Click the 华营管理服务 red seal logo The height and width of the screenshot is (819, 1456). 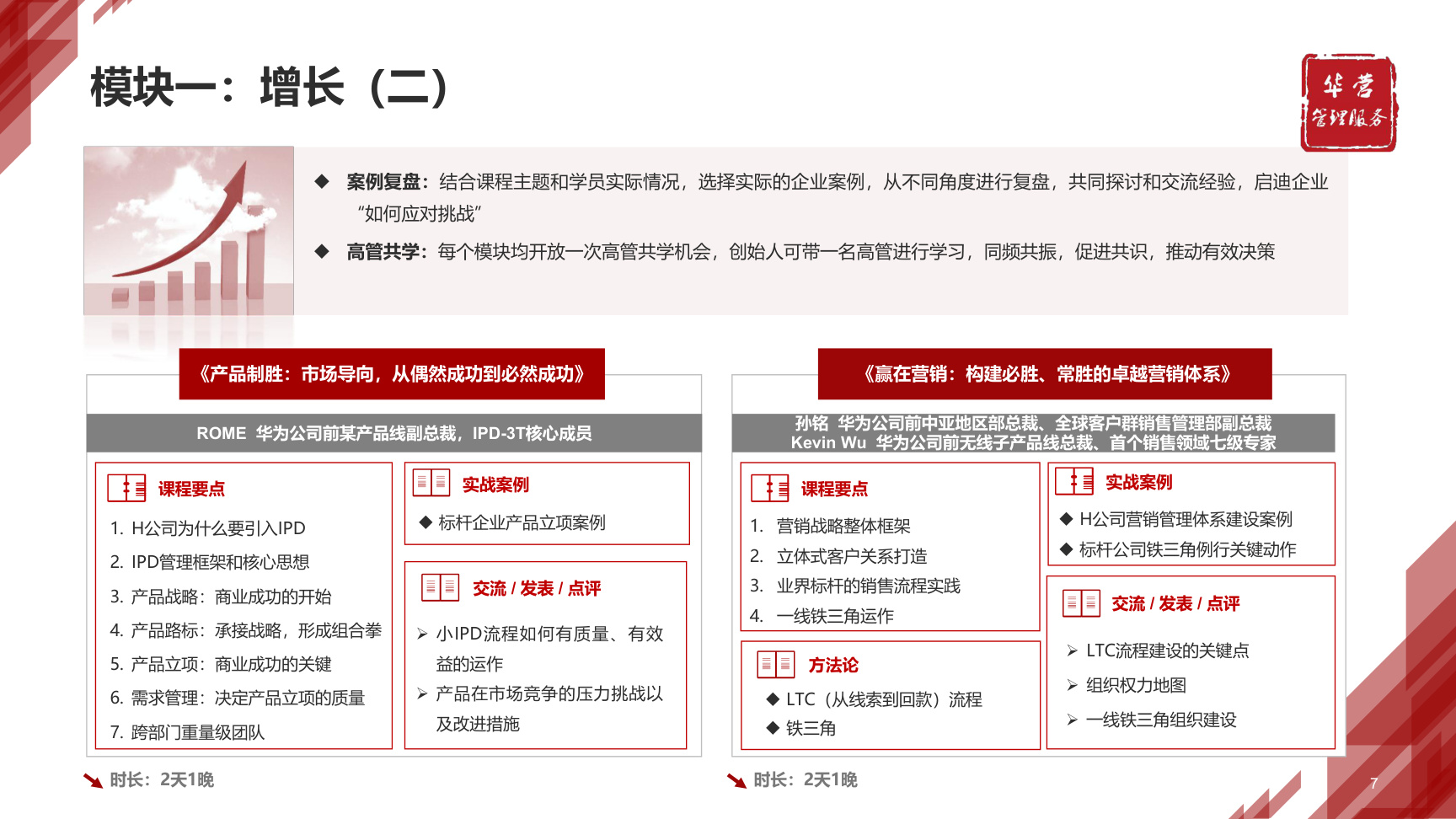(x=1348, y=103)
